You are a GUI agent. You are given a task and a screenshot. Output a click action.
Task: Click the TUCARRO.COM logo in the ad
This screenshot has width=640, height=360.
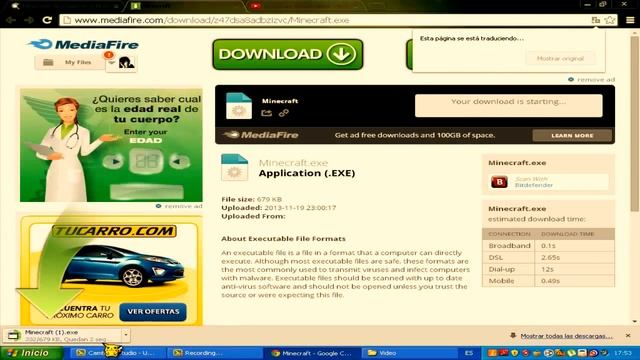pos(114,231)
